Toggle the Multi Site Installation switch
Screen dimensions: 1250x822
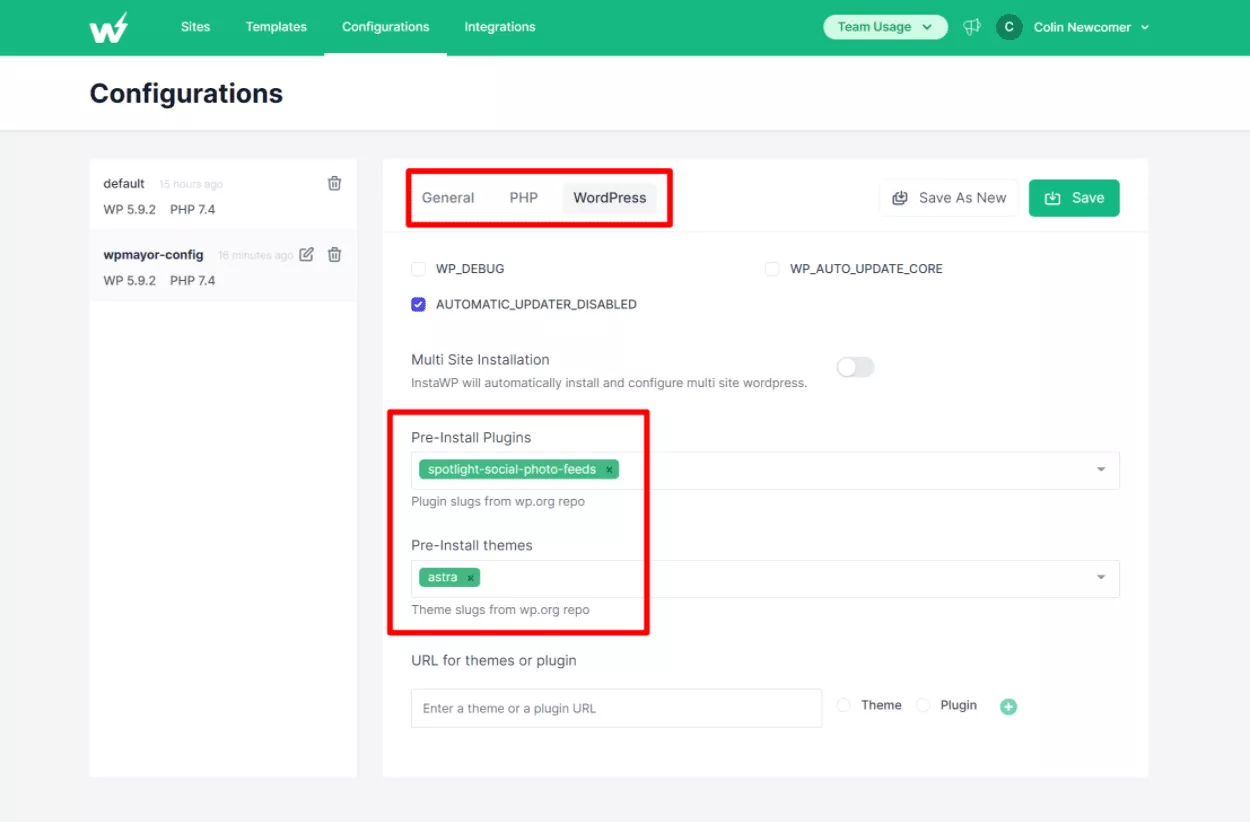(855, 367)
